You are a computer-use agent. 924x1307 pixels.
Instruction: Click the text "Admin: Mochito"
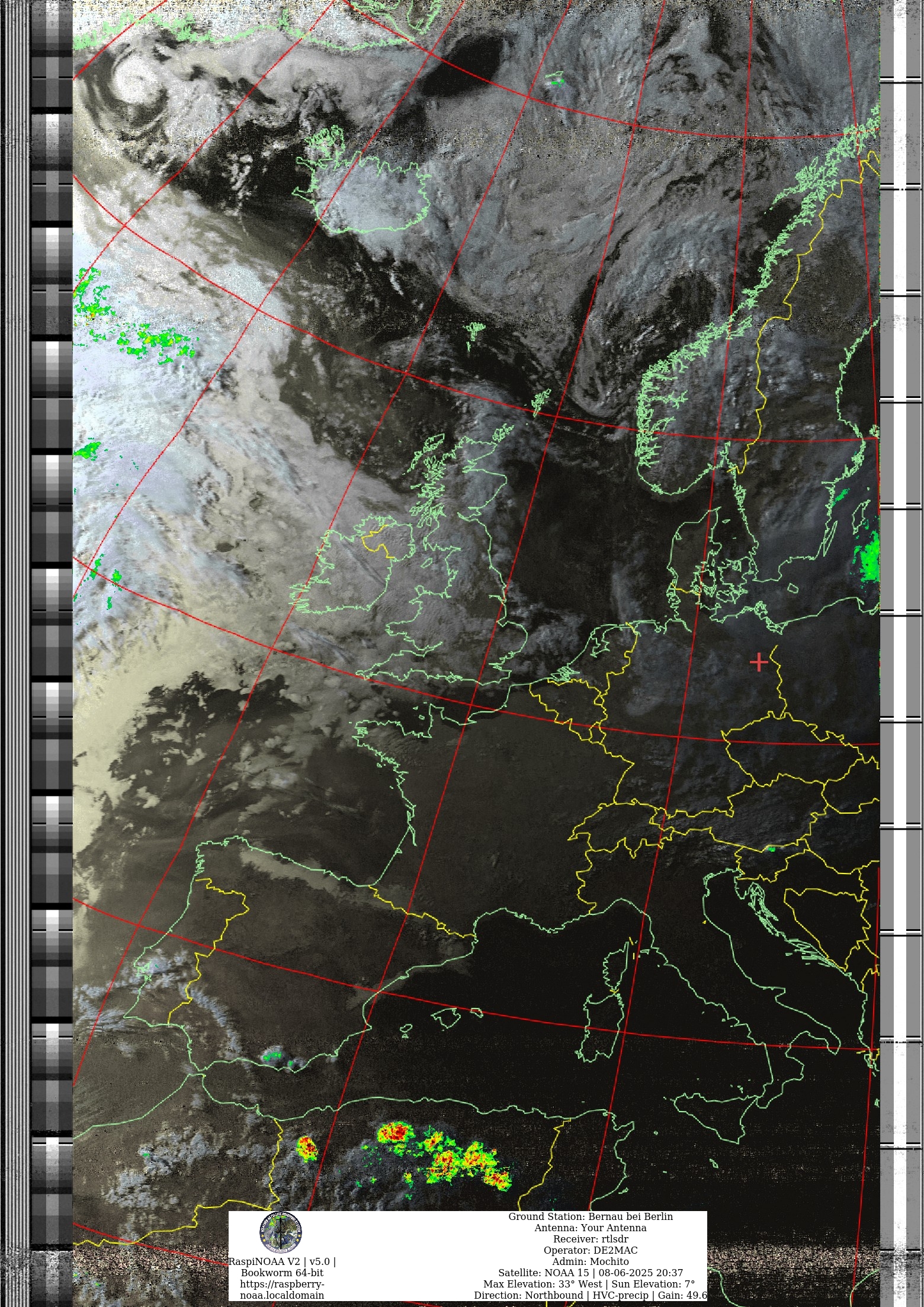pos(591,1261)
